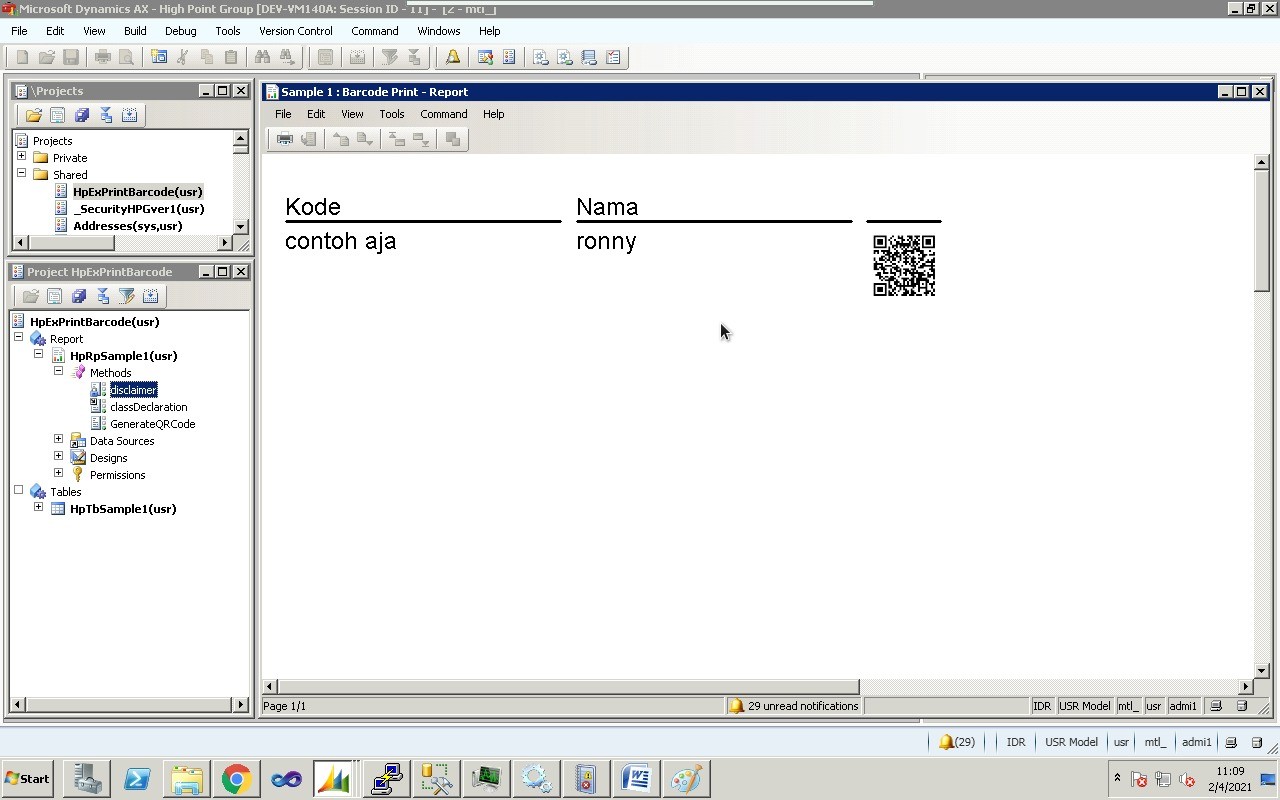Image resolution: width=1280 pixels, height=800 pixels.
Task: Expand the Data Sources node
Action: [58, 439]
